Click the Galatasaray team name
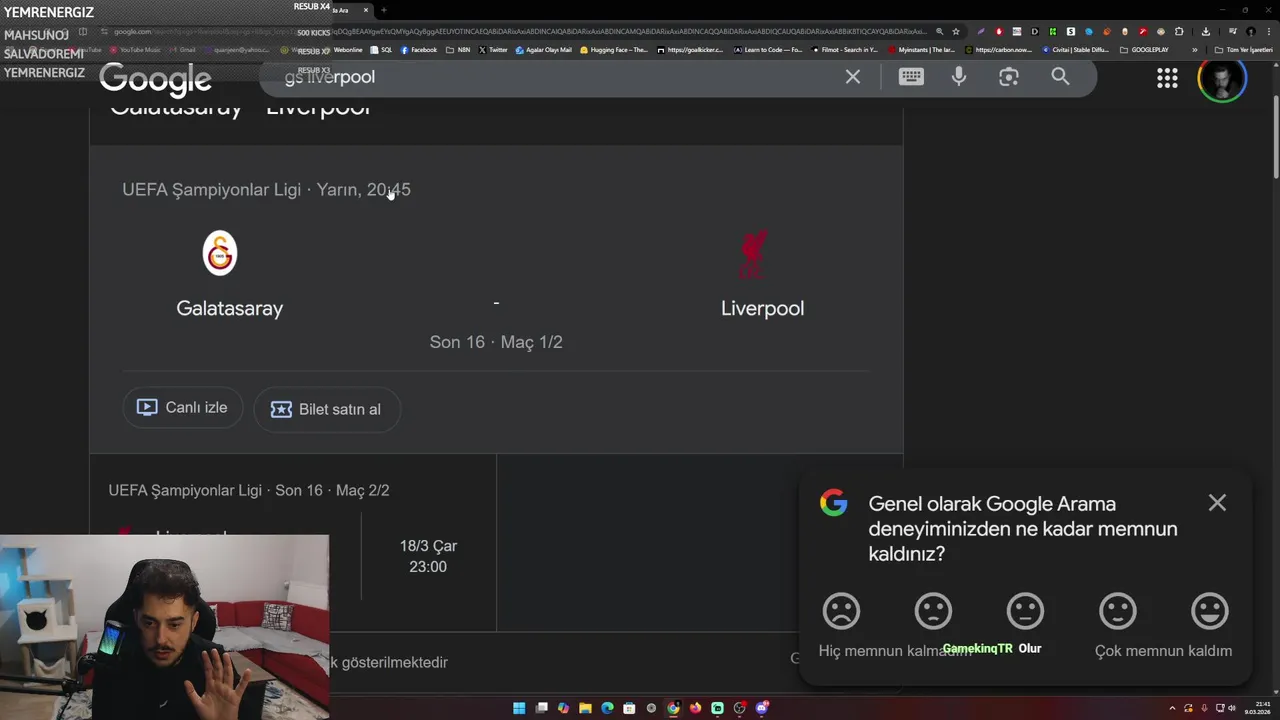This screenshot has height=720, width=1280. point(230,308)
